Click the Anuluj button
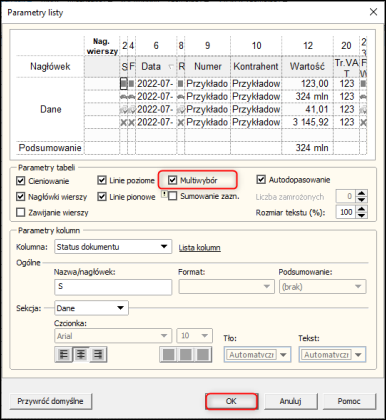The width and height of the screenshot is (386, 420). (291, 401)
